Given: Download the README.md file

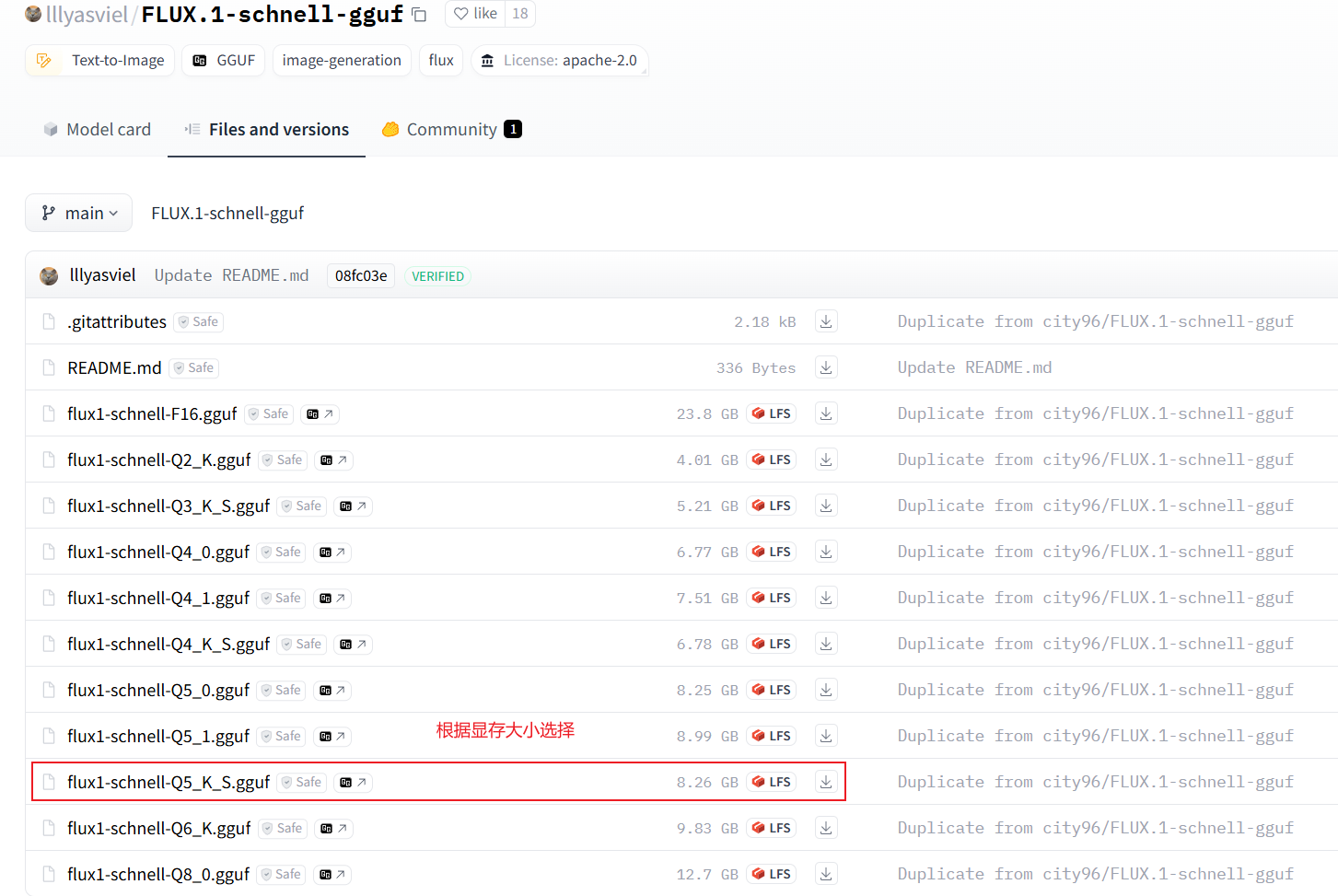Looking at the screenshot, I should click(826, 367).
